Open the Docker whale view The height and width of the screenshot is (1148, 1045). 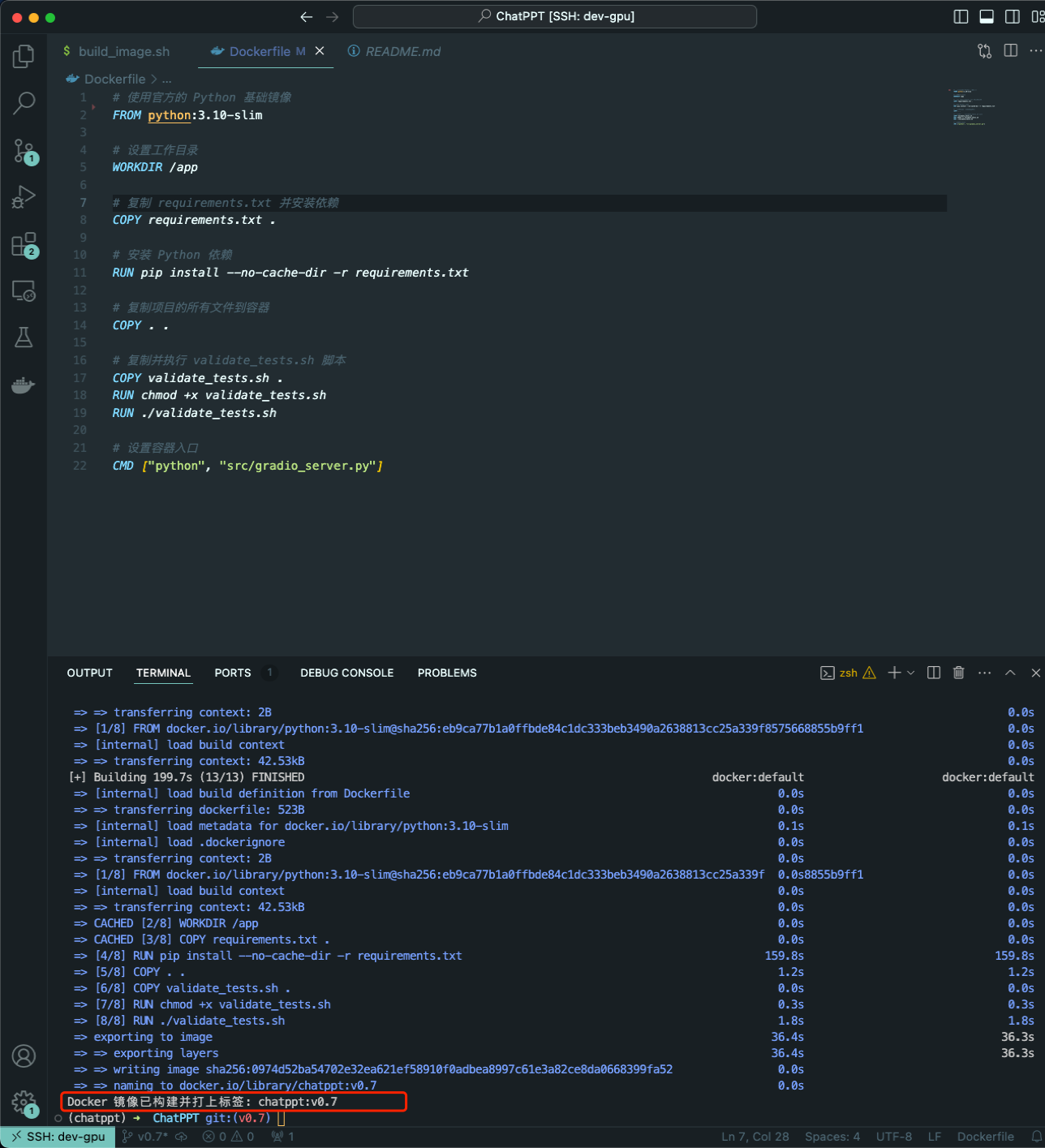[24, 385]
